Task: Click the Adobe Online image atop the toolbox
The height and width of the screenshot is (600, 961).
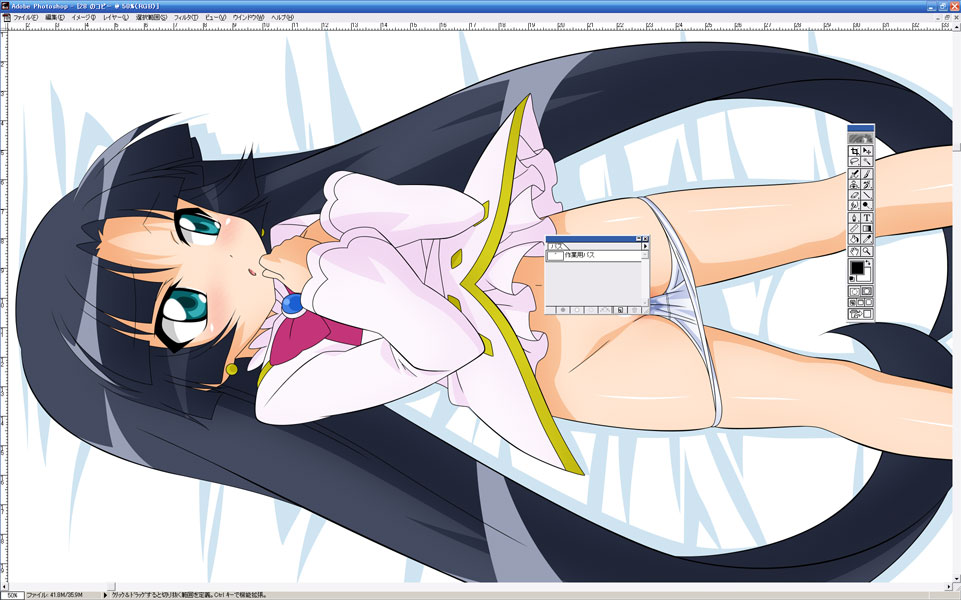Action: (861, 138)
